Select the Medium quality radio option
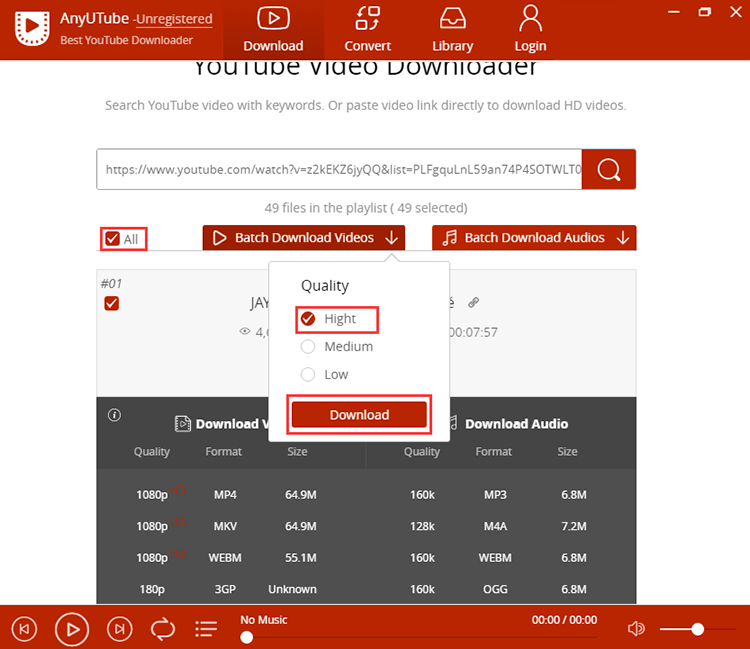Screen dimensions: 750x649 click(308, 347)
